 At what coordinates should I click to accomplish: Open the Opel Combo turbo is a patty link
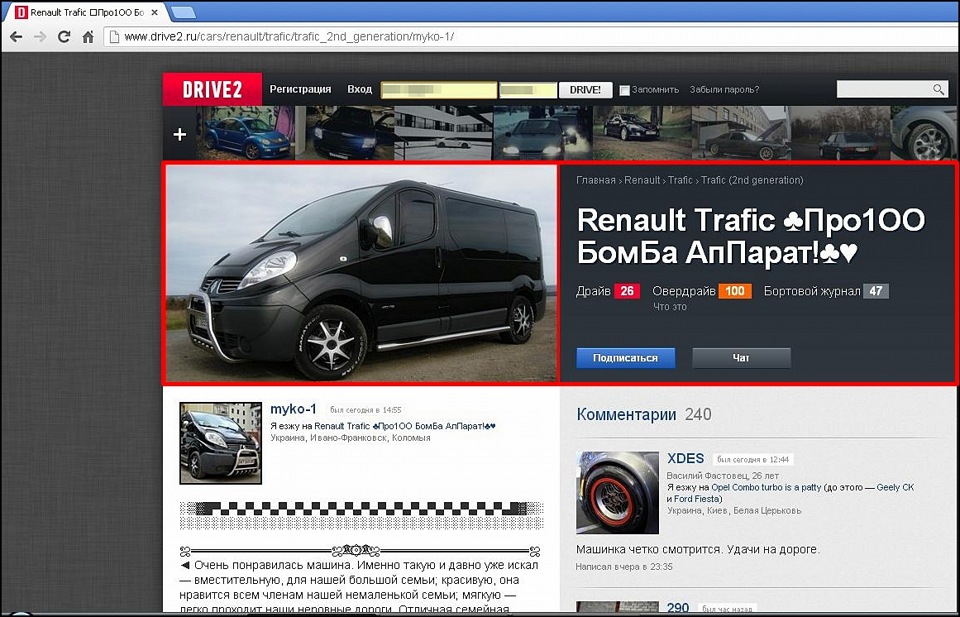click(767, 487)
